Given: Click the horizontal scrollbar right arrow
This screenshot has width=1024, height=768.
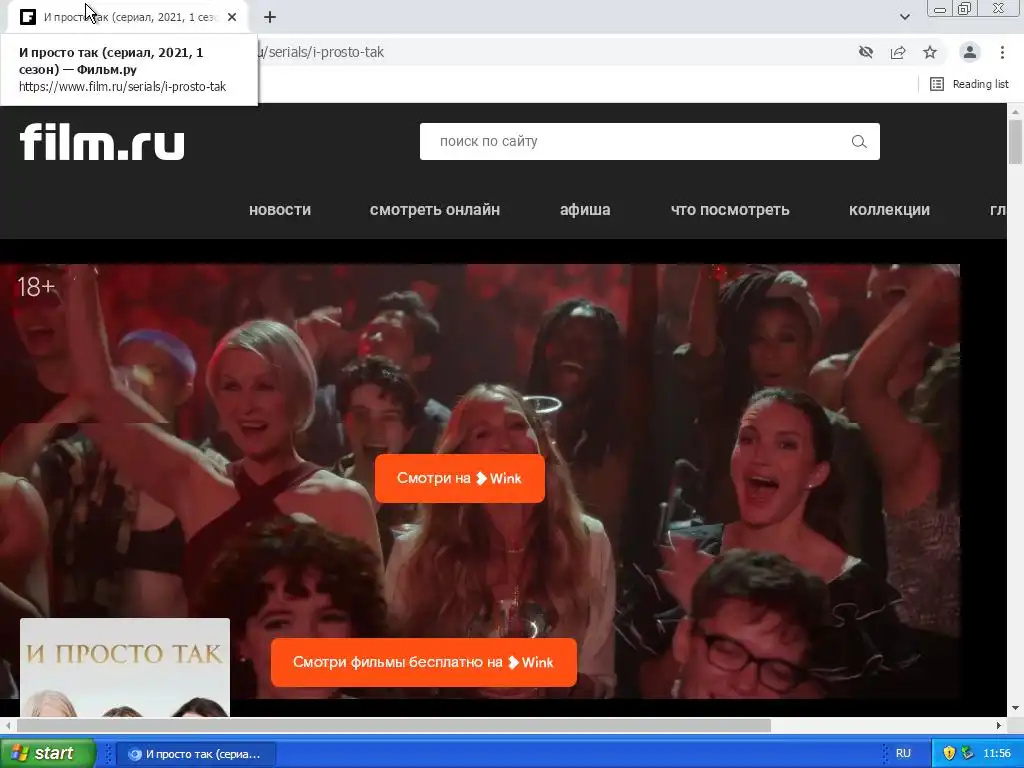Looking at the screenshot, I should coord(999,726).
